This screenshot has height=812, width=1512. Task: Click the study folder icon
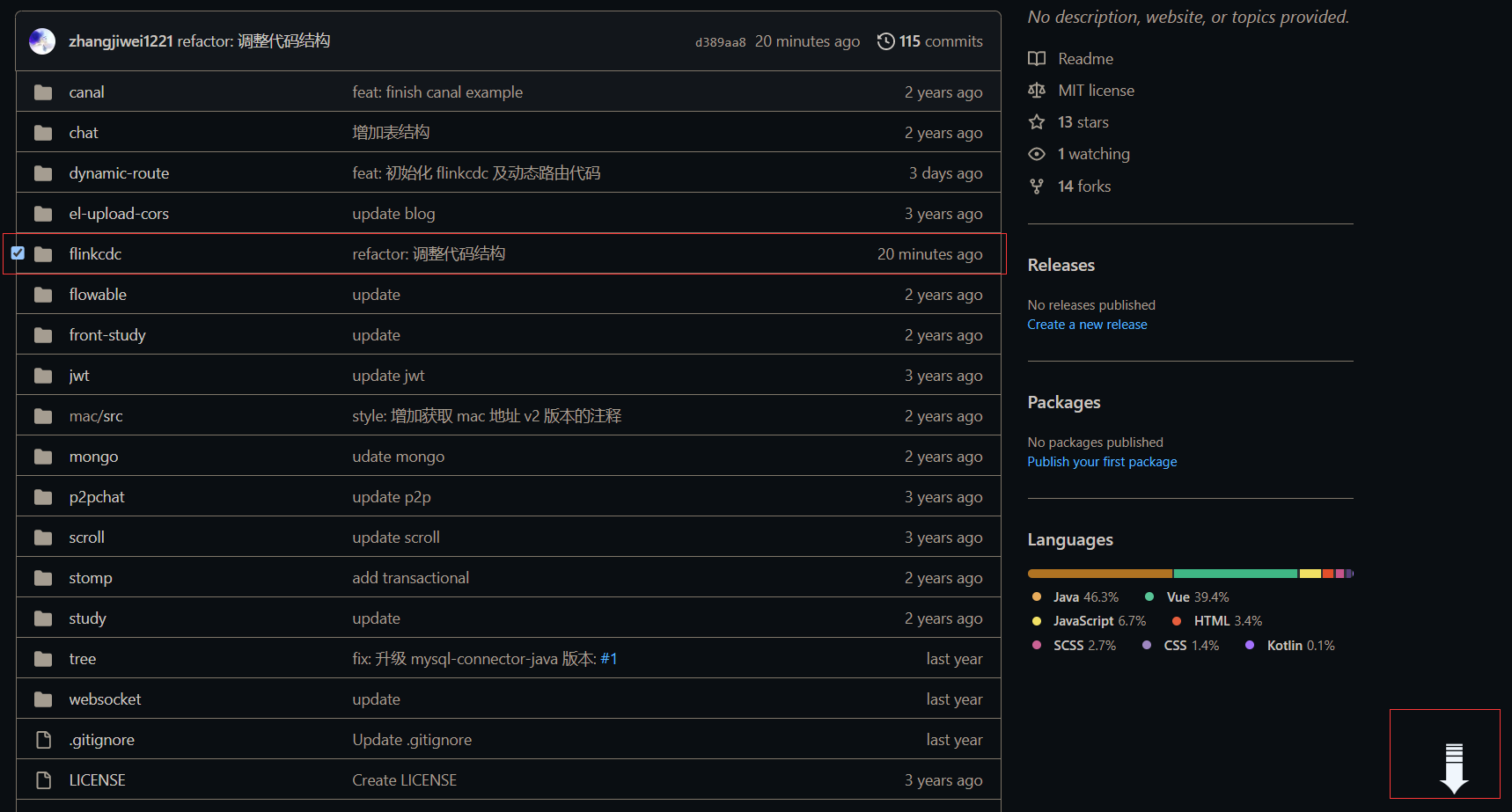[x=43, y=618]
